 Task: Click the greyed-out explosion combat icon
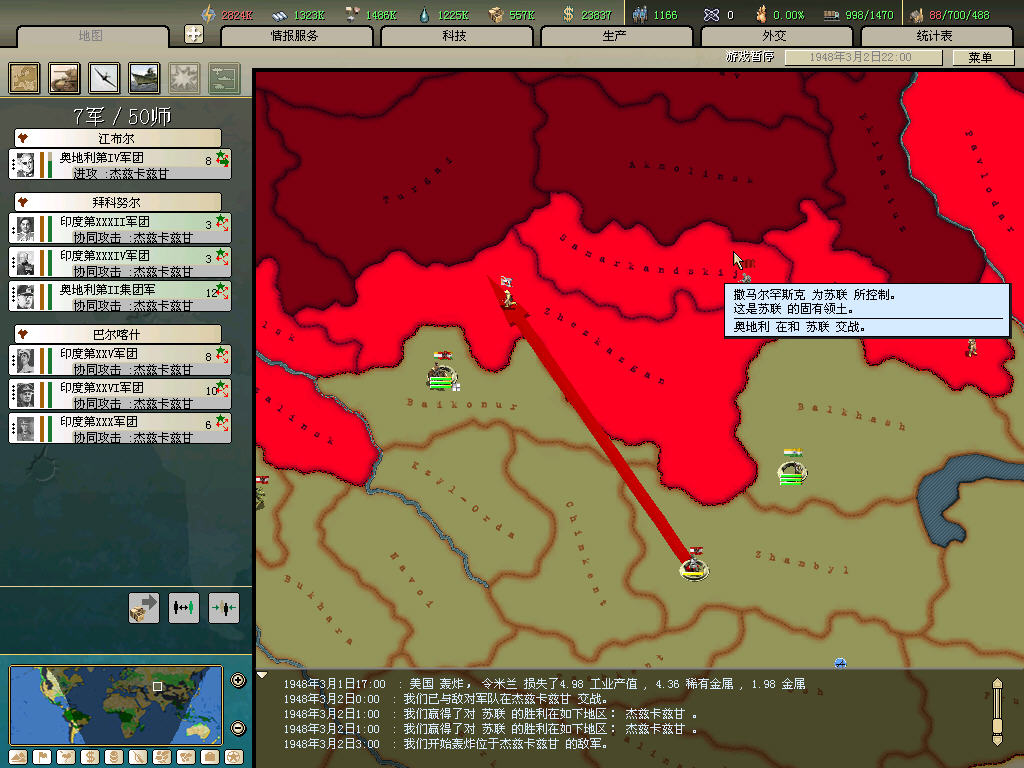pyautogui.click(x=184, y=78)
